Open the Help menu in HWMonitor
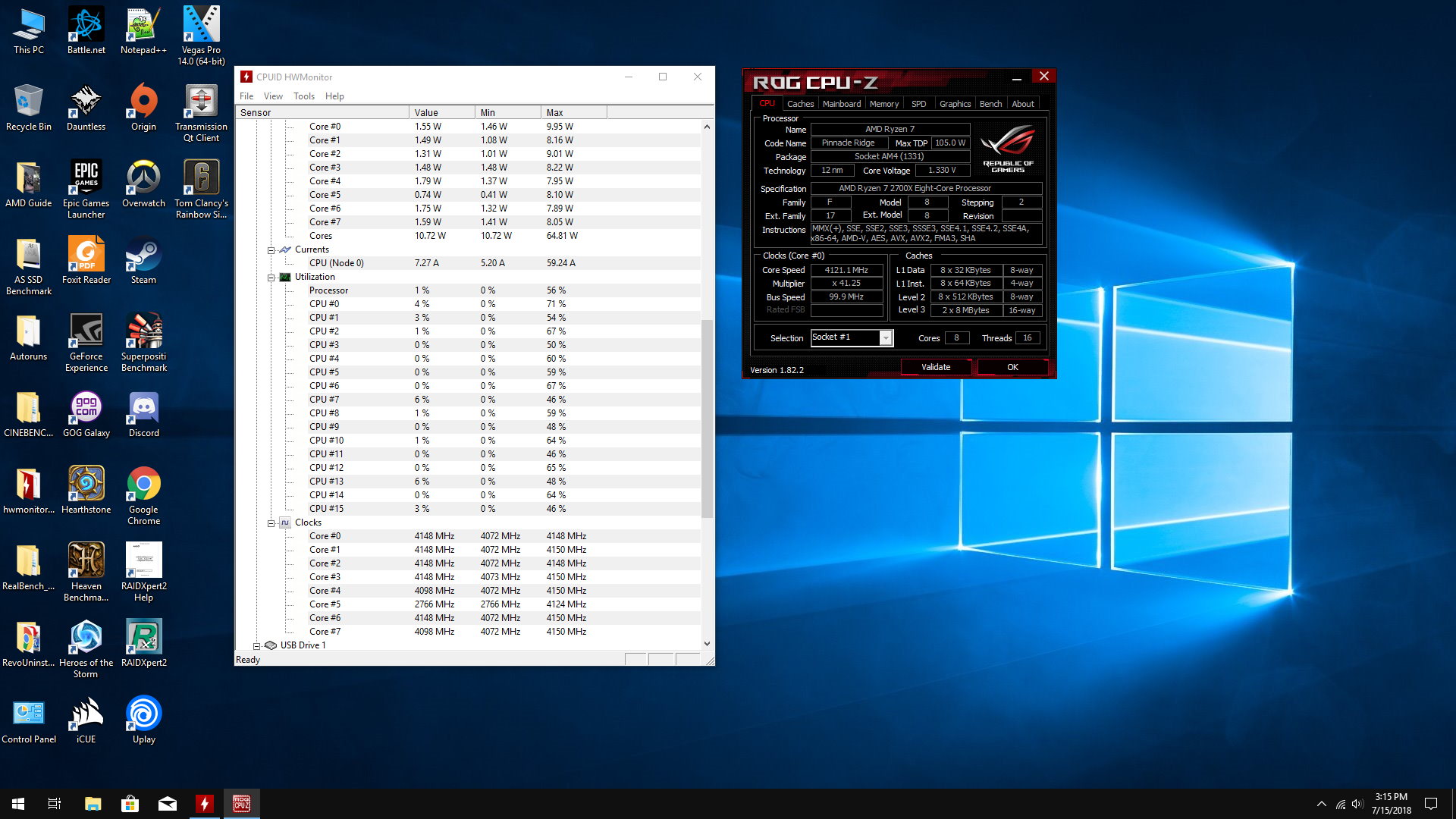The height and width of the screenshot is (819, 1456). pyautogui.click(x=334, y=96)
